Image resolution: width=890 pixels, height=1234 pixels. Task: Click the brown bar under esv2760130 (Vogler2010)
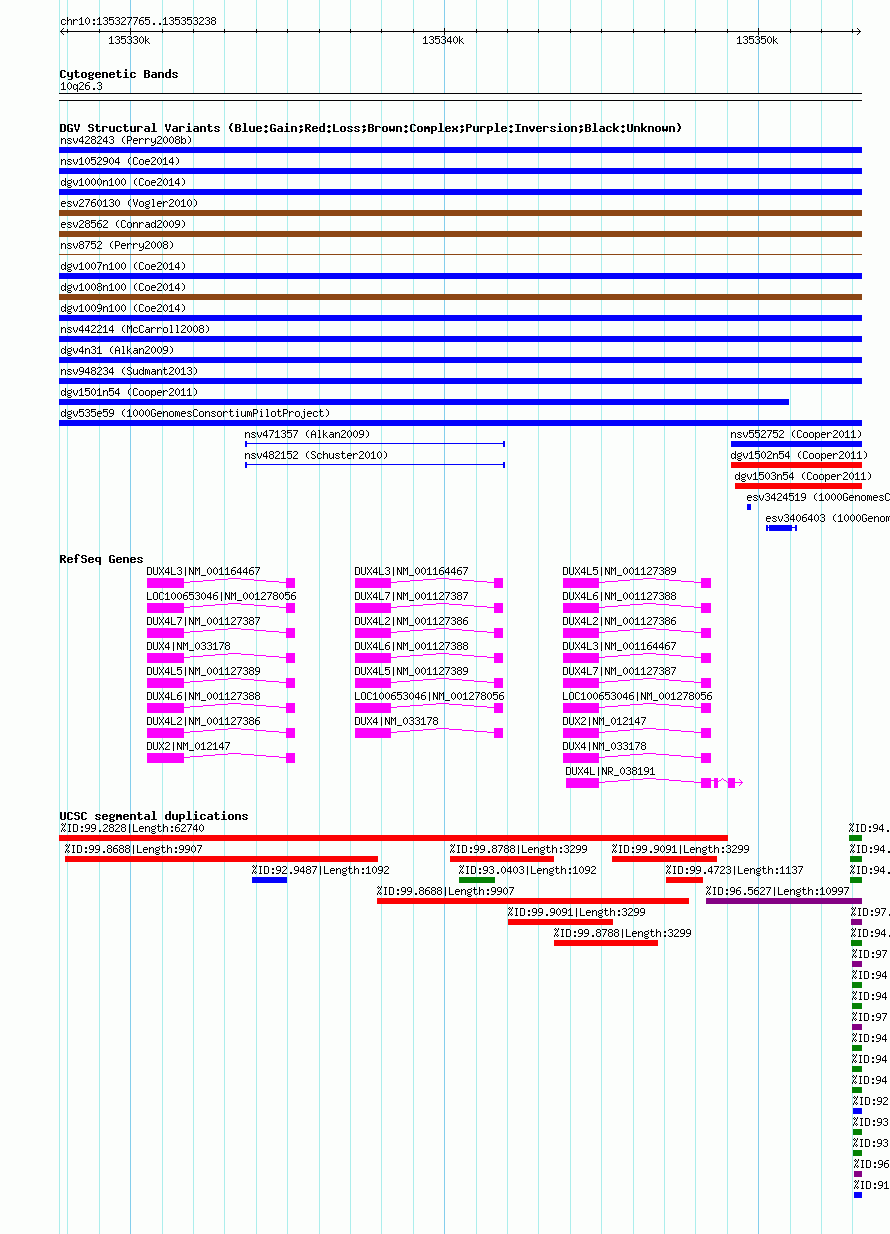(x=460, y=213)
